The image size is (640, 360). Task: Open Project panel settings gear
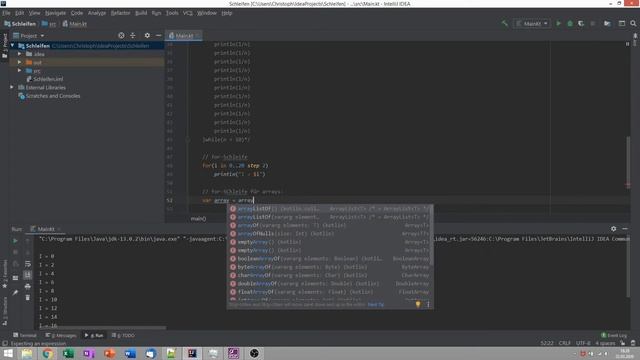tap(147, 36)
